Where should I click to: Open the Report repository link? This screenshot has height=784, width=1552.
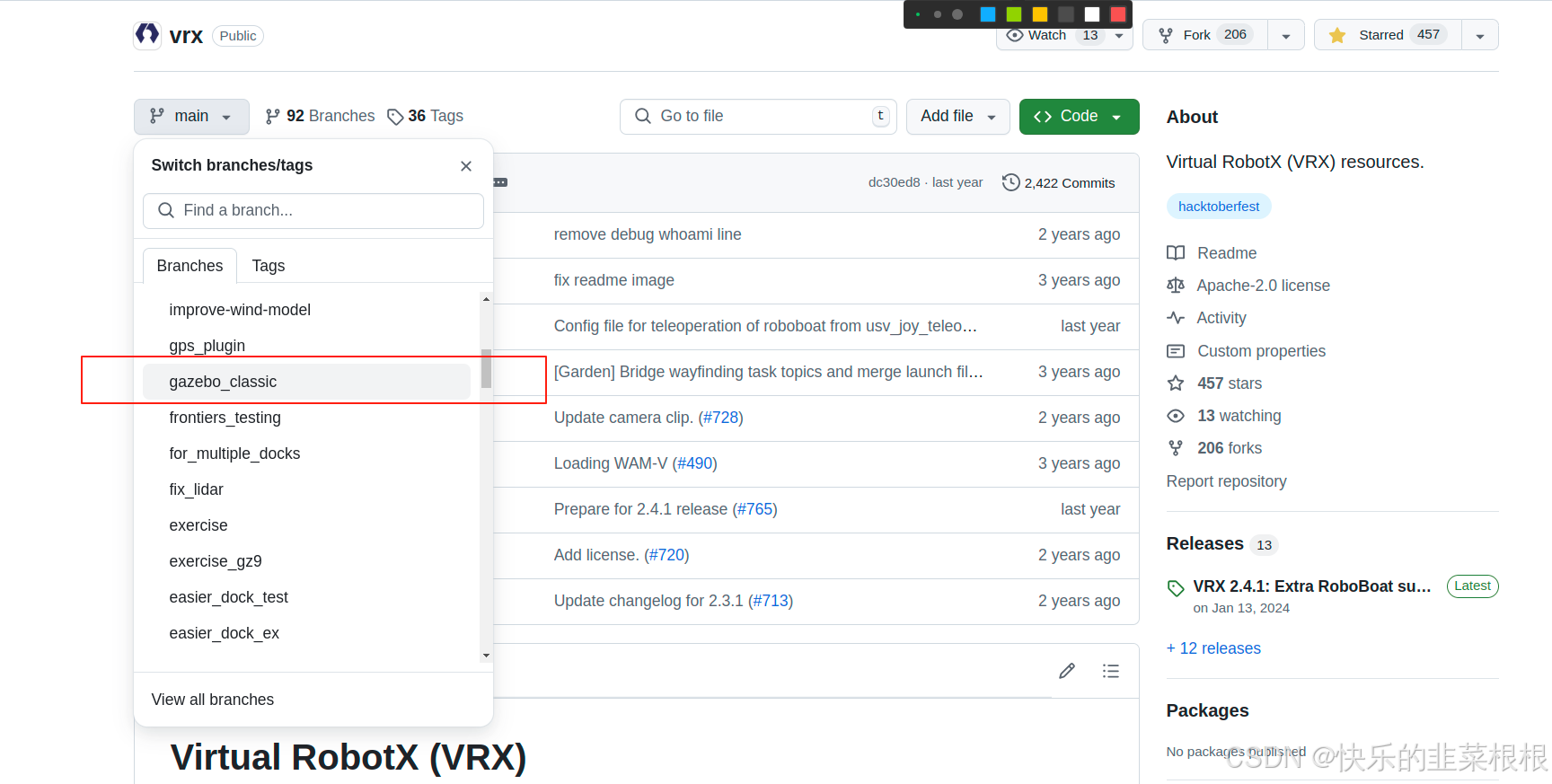(x=1226, y=481)
